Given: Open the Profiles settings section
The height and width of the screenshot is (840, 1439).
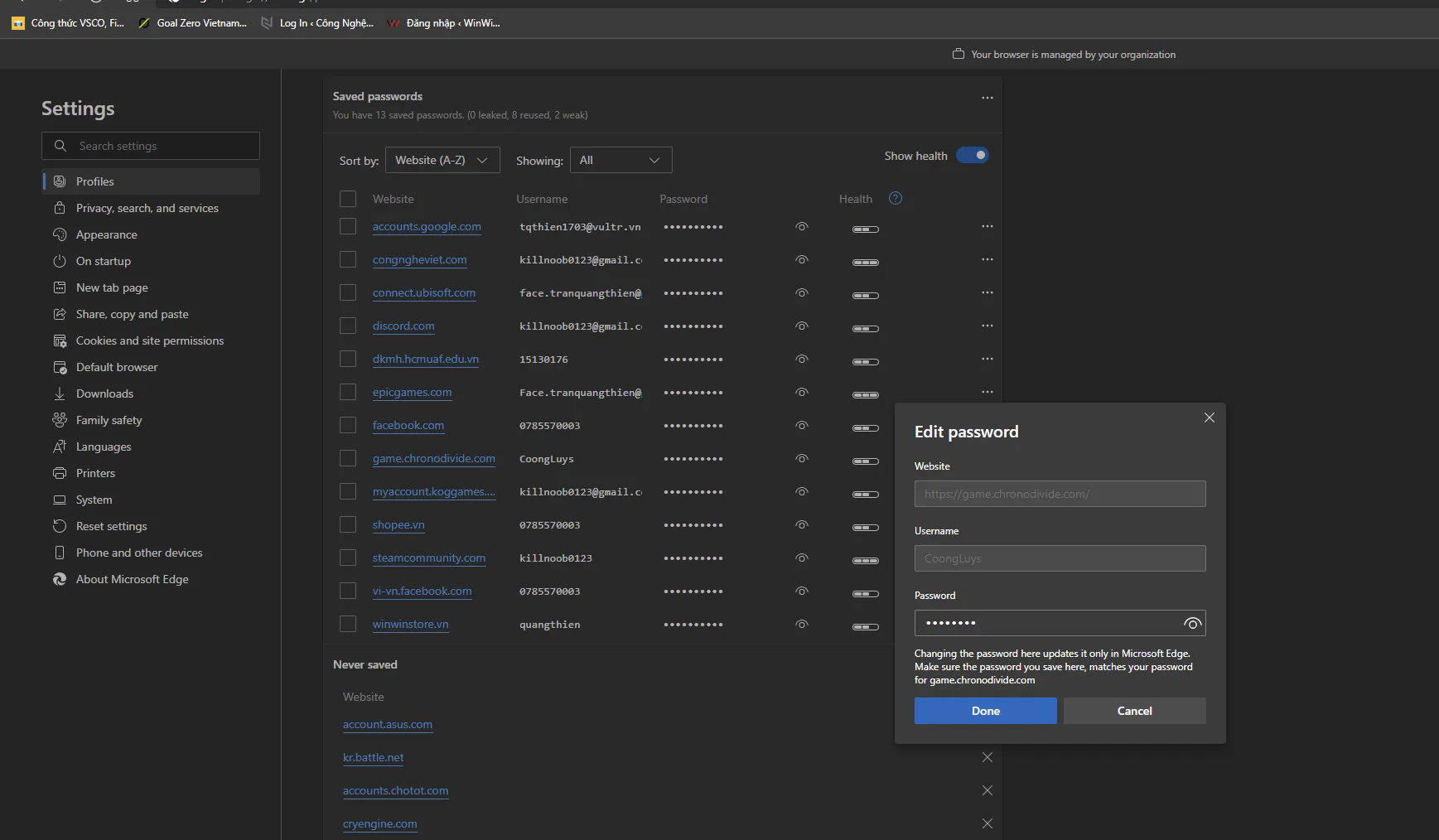Looking at the screenshot, I should (x=151, y=181).
